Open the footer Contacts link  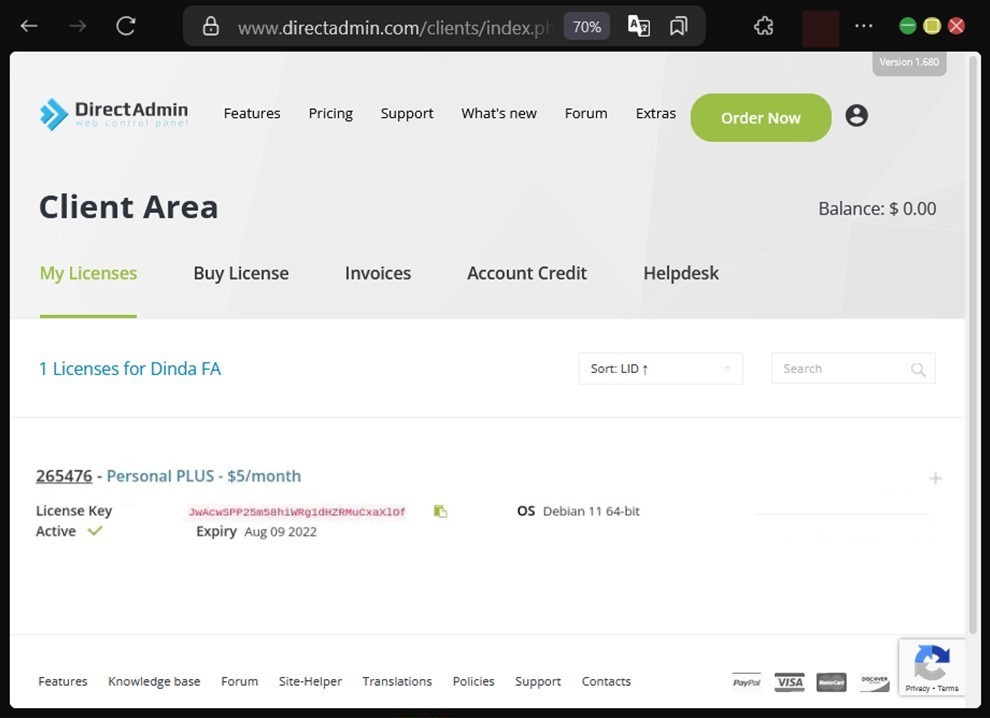pos(605,681)
